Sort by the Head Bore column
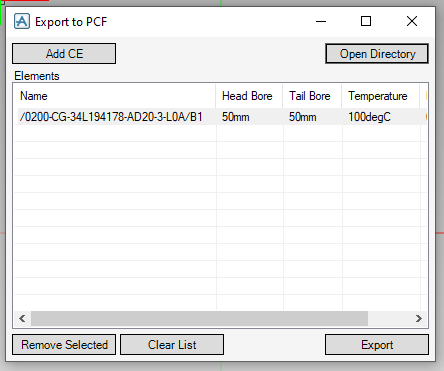The height and width of the screenshot is (371, 444). click(x=249, y=96)
